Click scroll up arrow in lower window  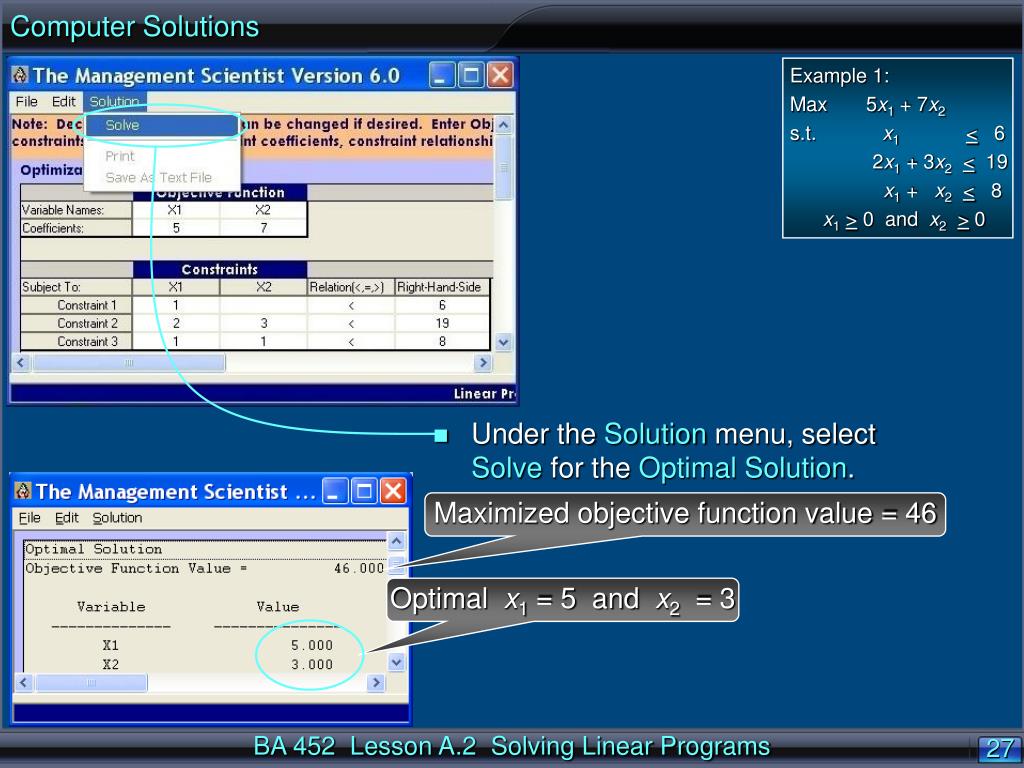click(396, 541)
